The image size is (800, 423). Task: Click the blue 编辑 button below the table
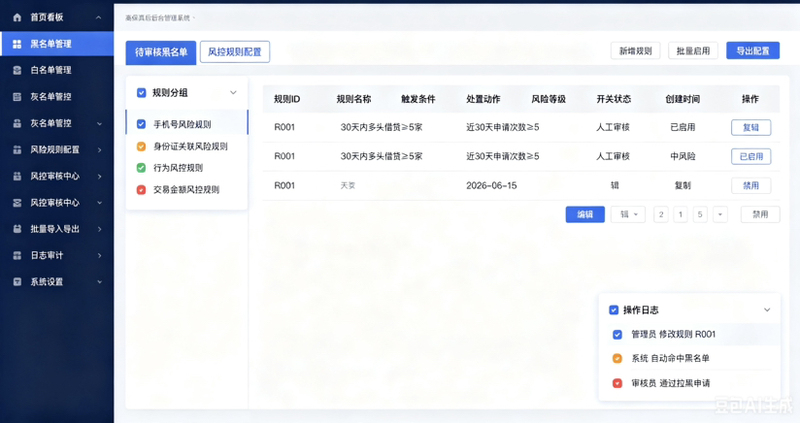(585, 214)
